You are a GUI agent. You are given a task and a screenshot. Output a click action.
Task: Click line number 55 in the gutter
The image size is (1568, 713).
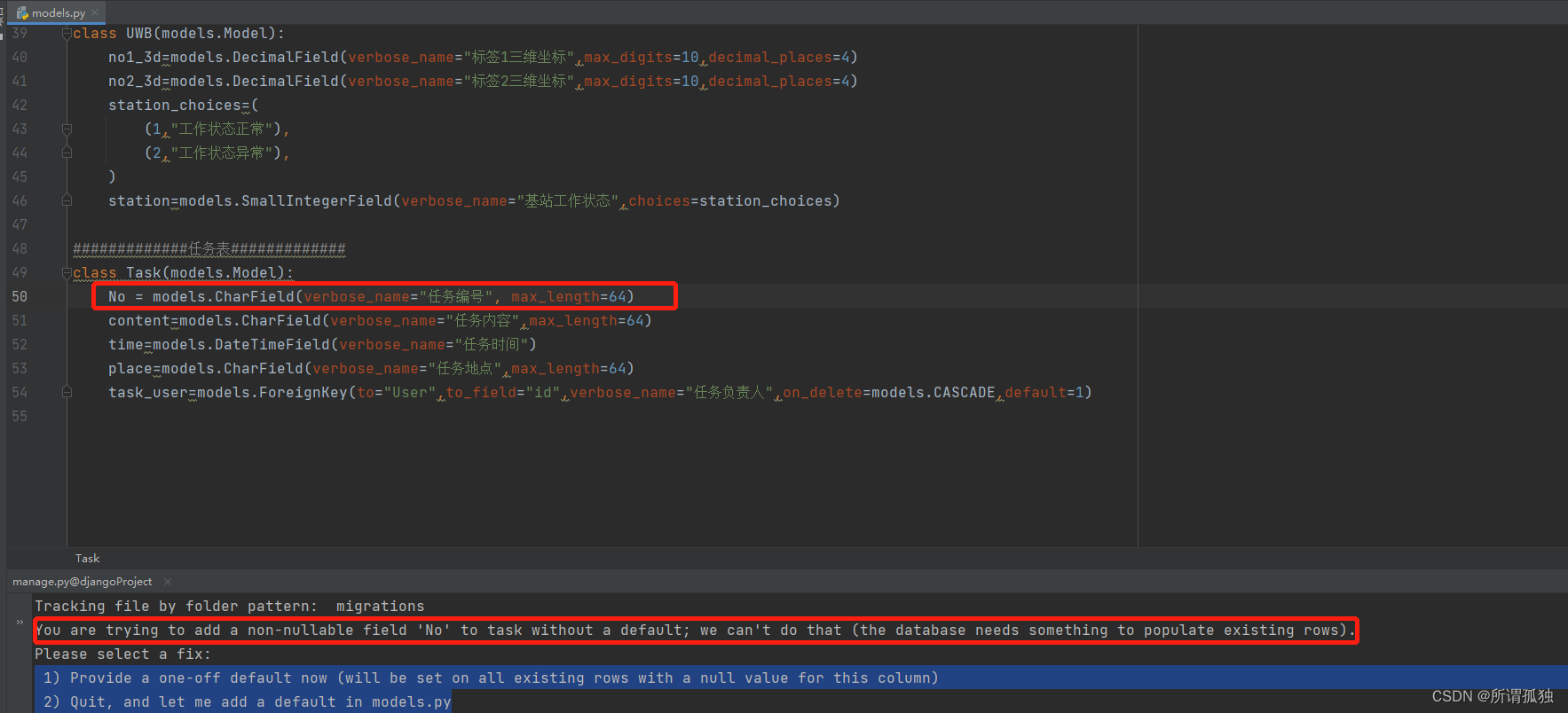[x=20, y=417]
